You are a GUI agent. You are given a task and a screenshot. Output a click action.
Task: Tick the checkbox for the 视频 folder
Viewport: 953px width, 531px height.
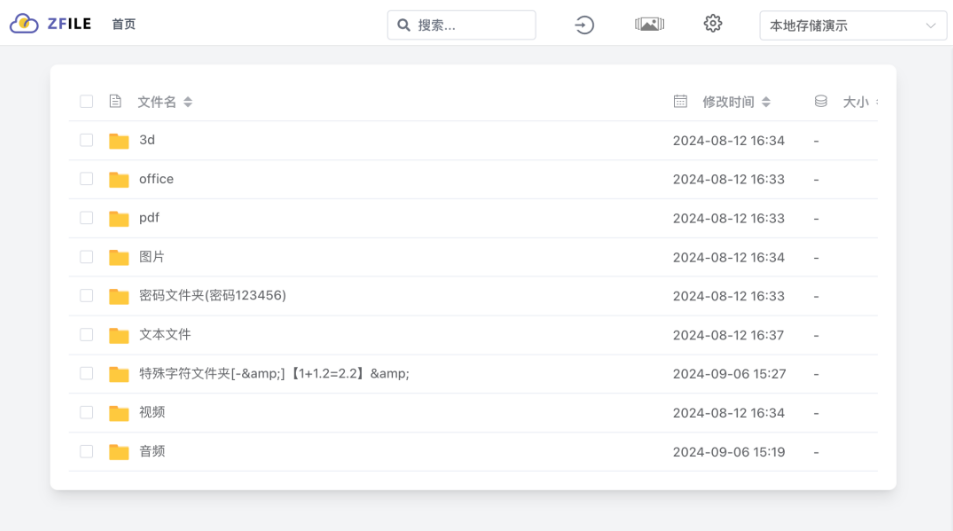click(x=86, y=413)
